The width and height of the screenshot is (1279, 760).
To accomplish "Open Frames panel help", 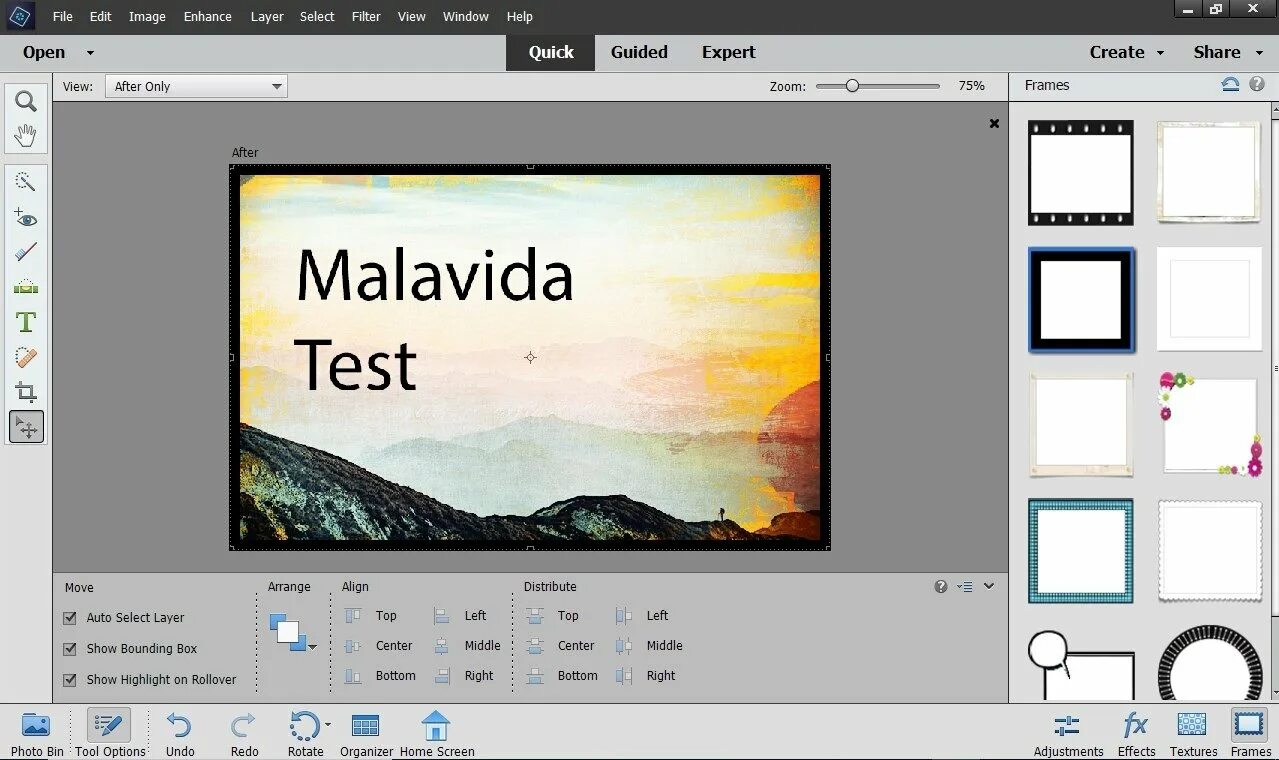I will [x=1257, y=85].
